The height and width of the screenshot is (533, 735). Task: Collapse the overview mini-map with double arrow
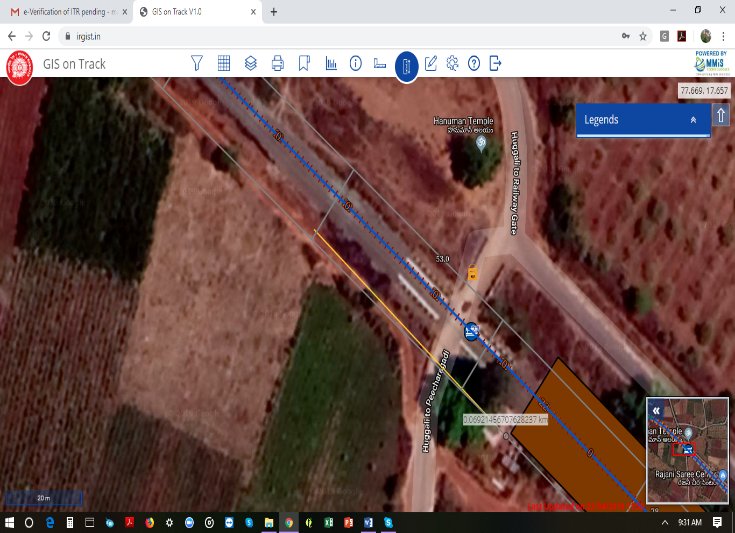(656, 410)
